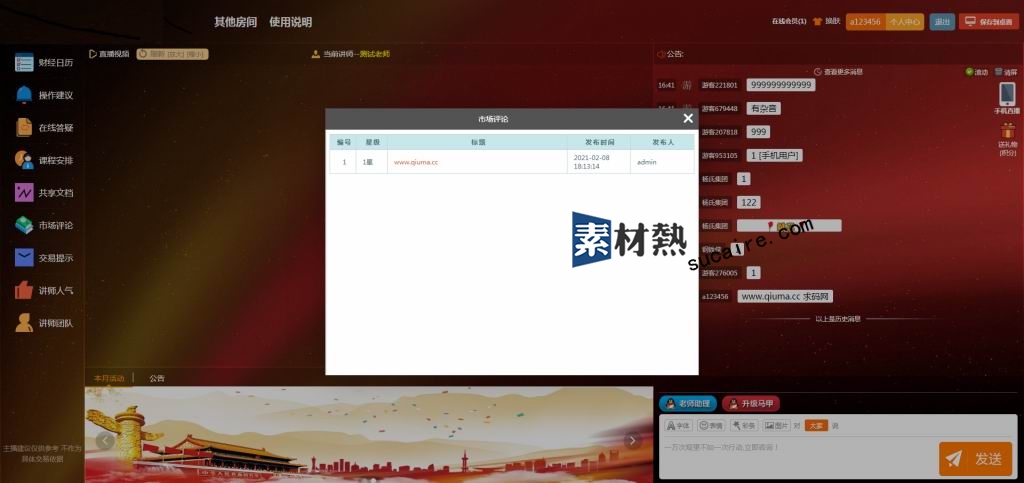This screenshot has height=483, width=1024.
Task: Open the www.qiuma.cc title link in table
Action: [416, 162]
